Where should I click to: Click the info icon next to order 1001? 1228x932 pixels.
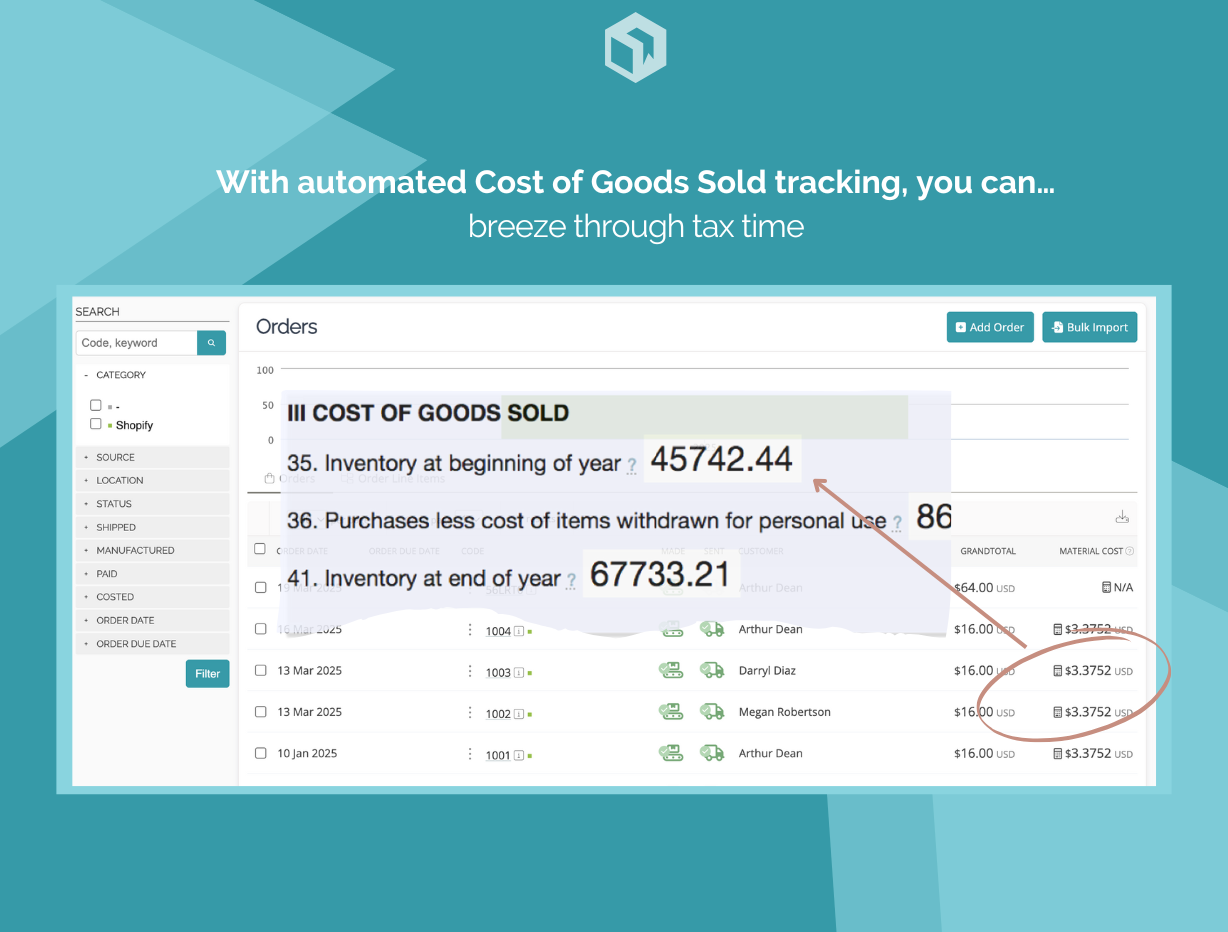tap(519, 756)
